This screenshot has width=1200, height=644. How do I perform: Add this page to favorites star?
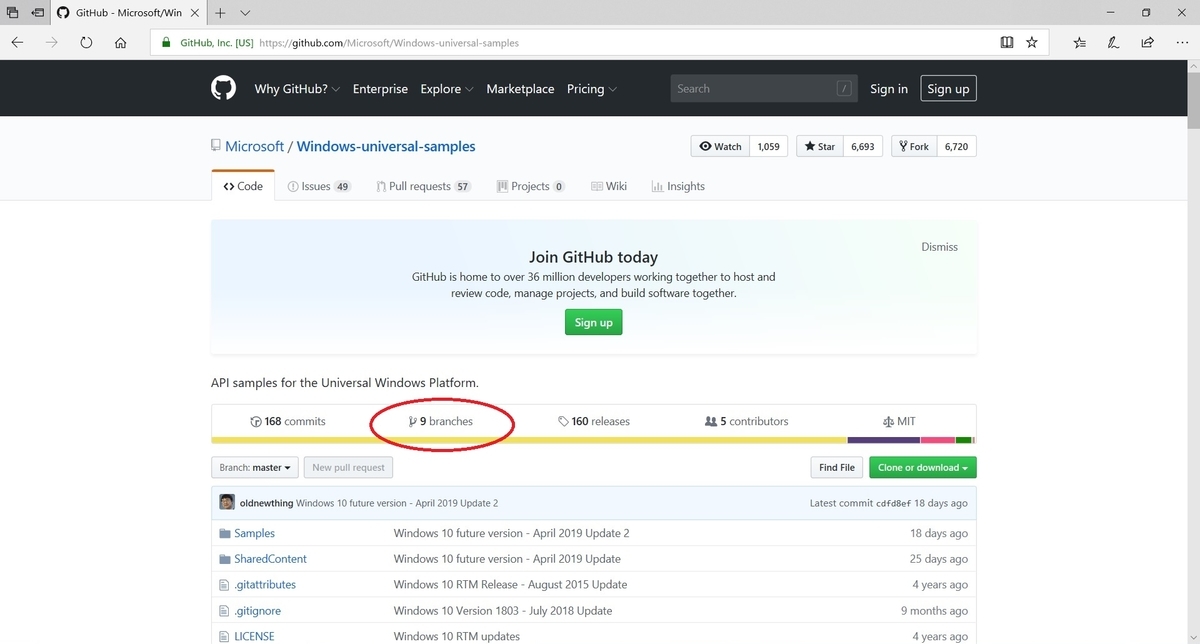tap(1032, 43)
